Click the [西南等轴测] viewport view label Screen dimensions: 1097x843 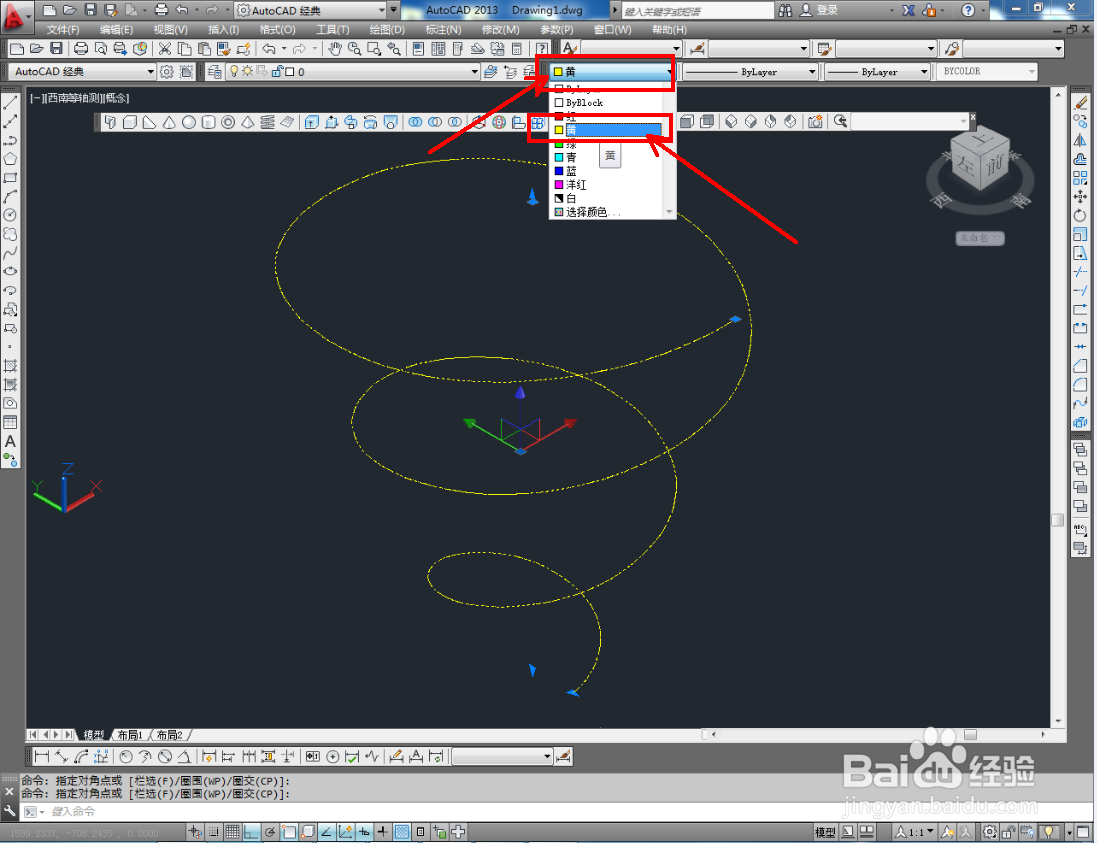coord(74,98)
